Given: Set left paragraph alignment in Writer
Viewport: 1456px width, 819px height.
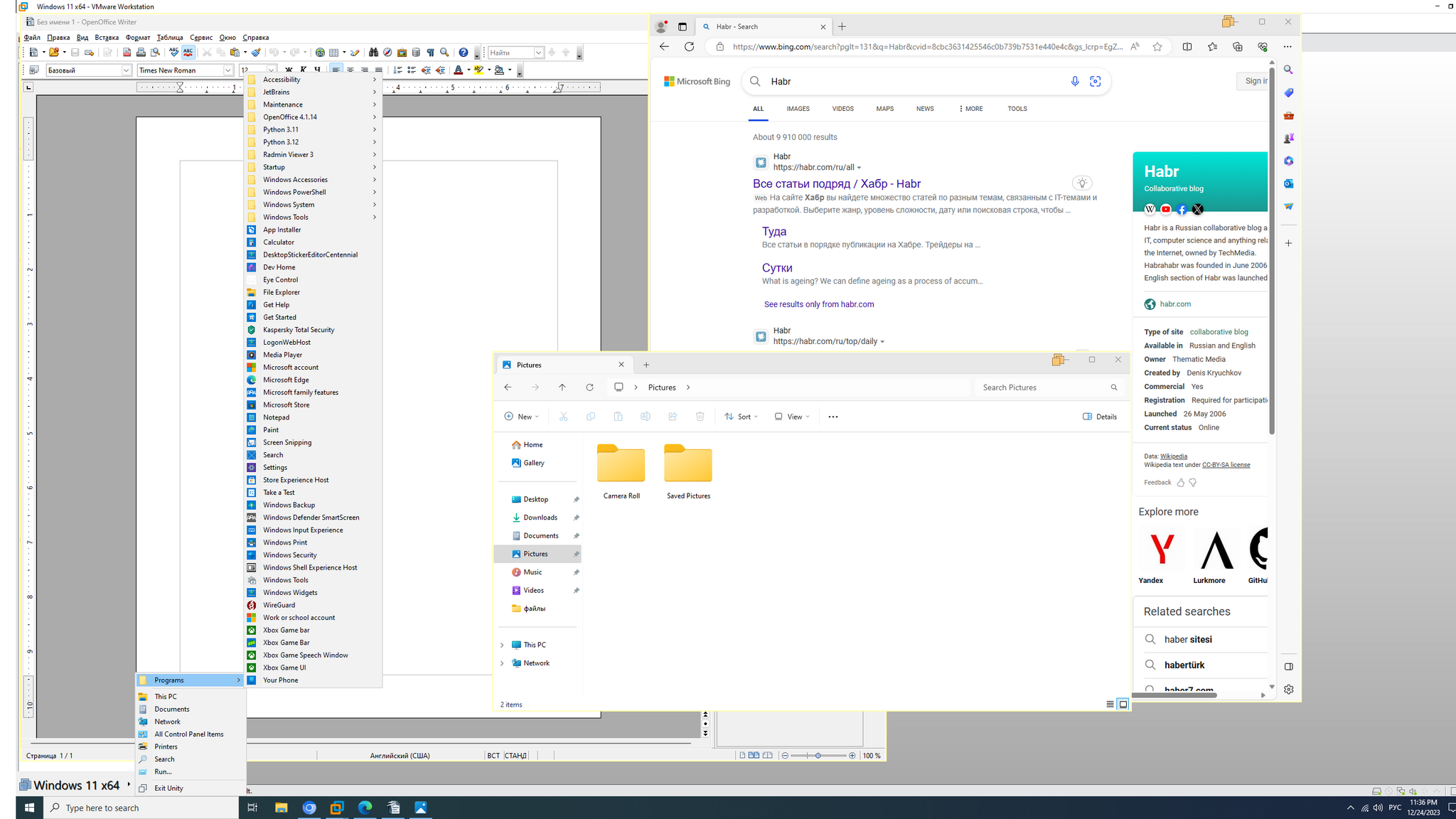Looking at the screenshot, I should 336,70.
